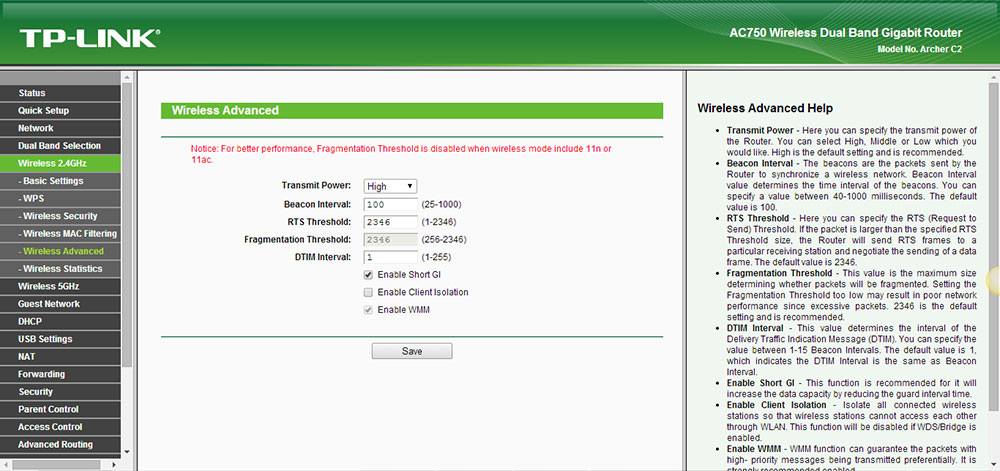Click the Wireless Advanced page heading
The image size is (1000, 471).
point(225,110)
